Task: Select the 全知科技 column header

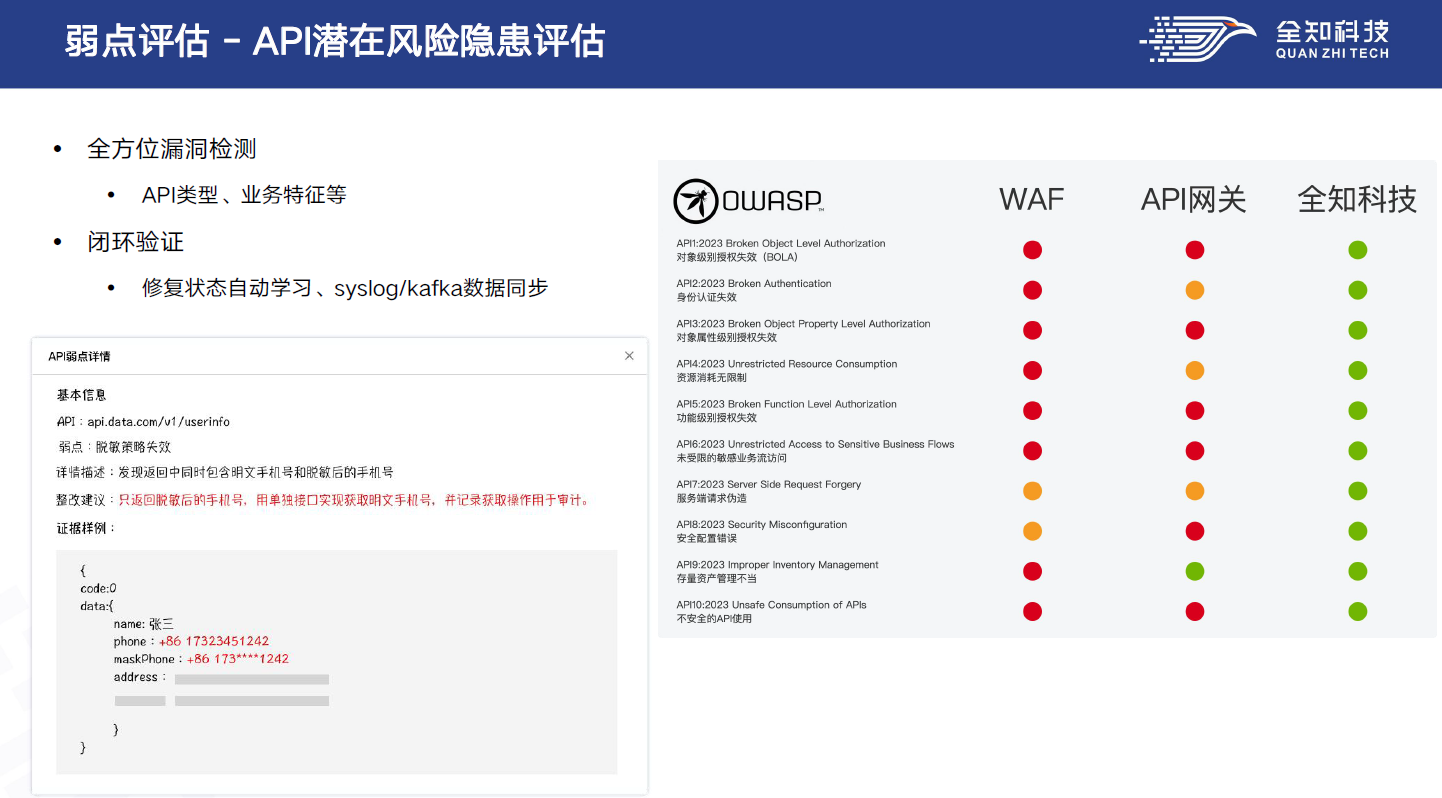Action: pos(1357,199)
